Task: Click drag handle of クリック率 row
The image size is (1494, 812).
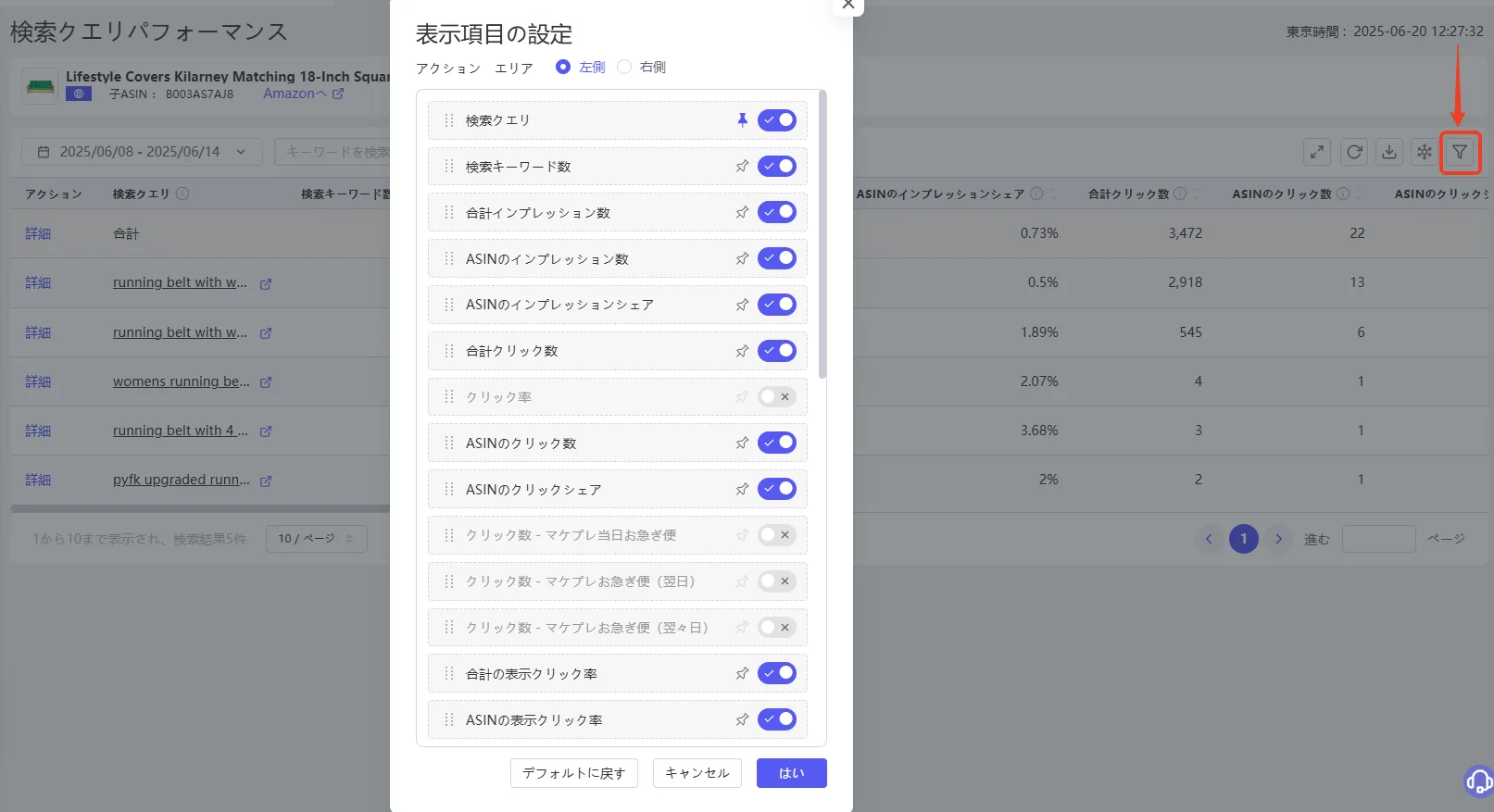Action: pyautogui.click(x=449, y=397)
